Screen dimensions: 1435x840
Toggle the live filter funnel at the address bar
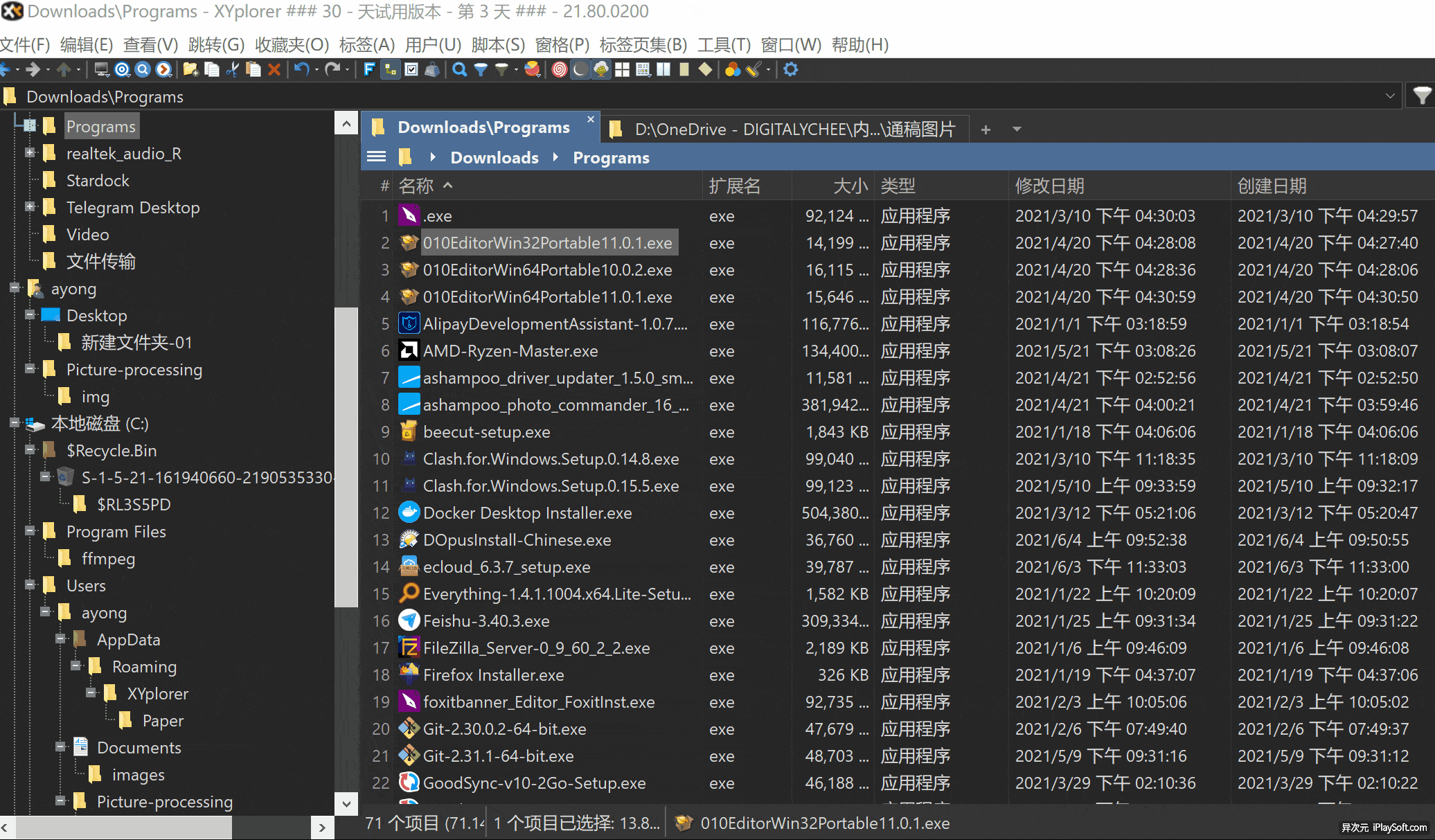point(1421,96)
